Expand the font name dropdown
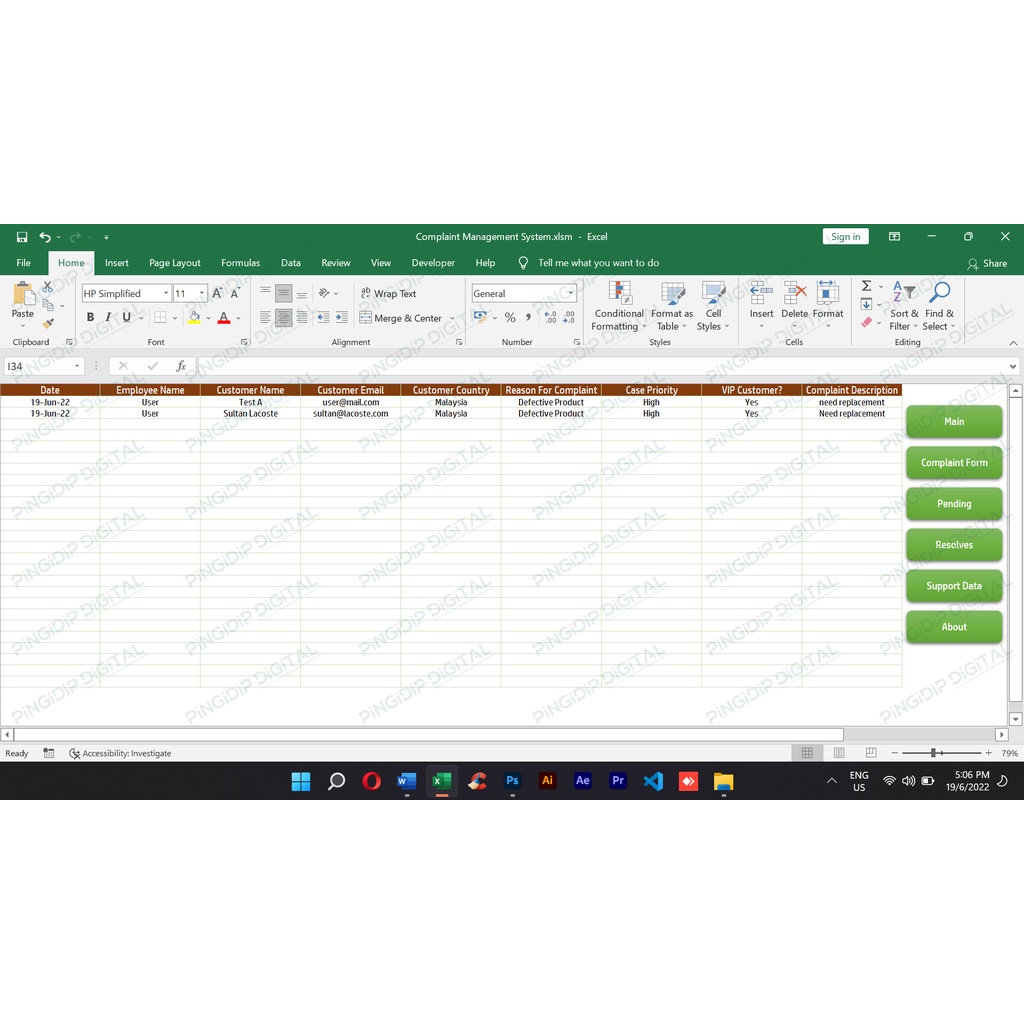 (x=166, y=294)
